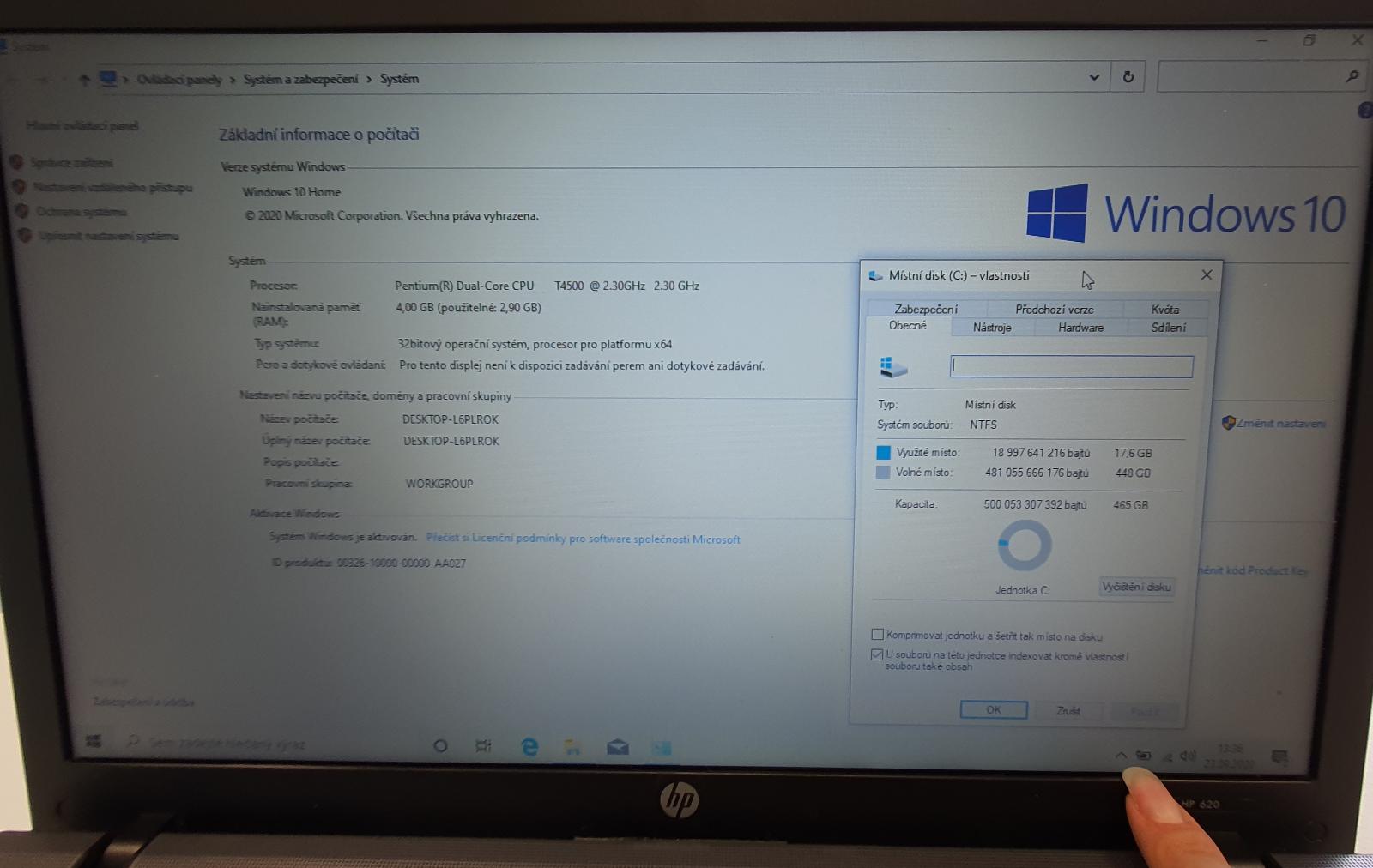Open Nastavení vzdáleného přístupu link
The image size is (1373, 868).
tap(112, 187)
